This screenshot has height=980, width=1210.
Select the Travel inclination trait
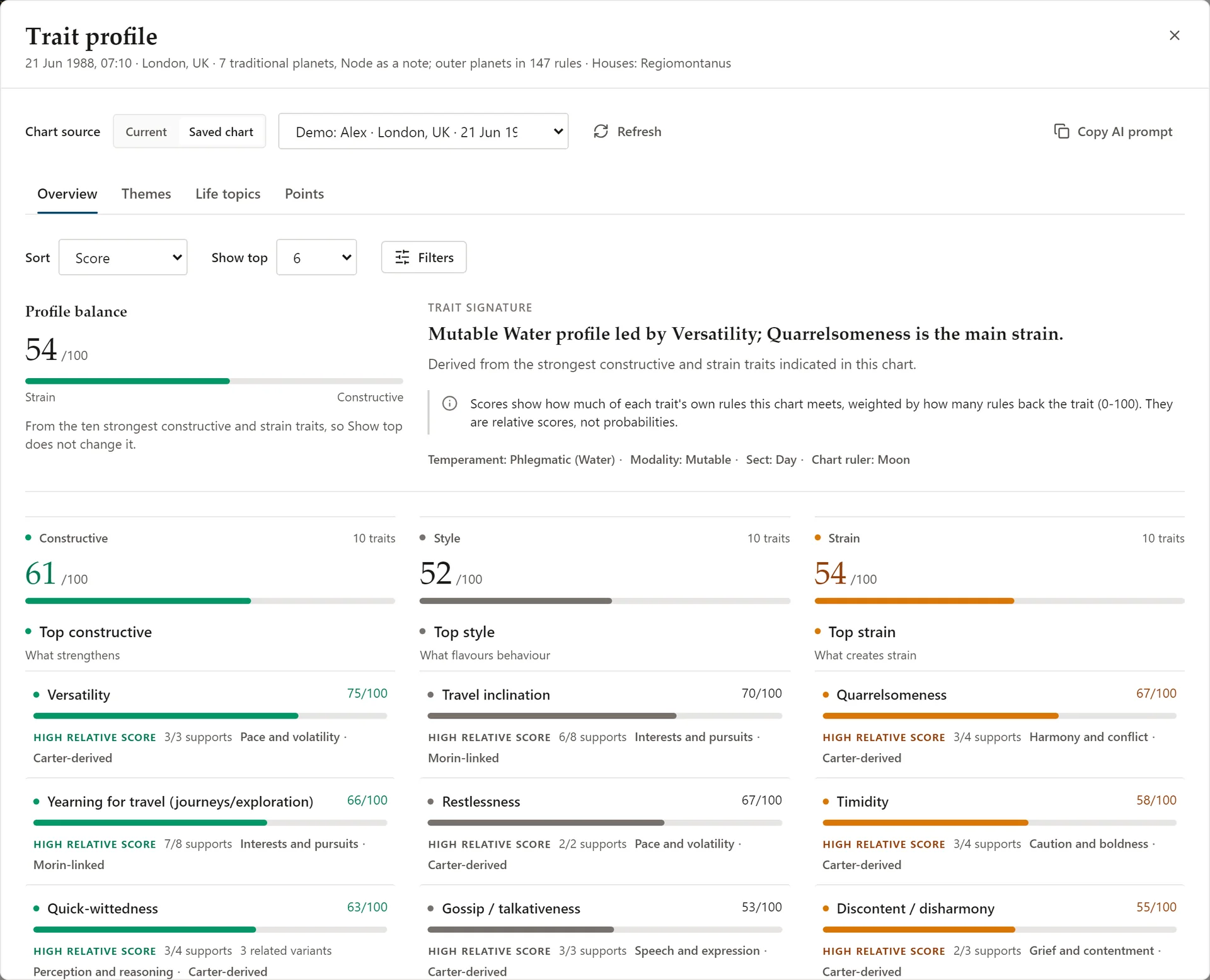tap(605, 725)
